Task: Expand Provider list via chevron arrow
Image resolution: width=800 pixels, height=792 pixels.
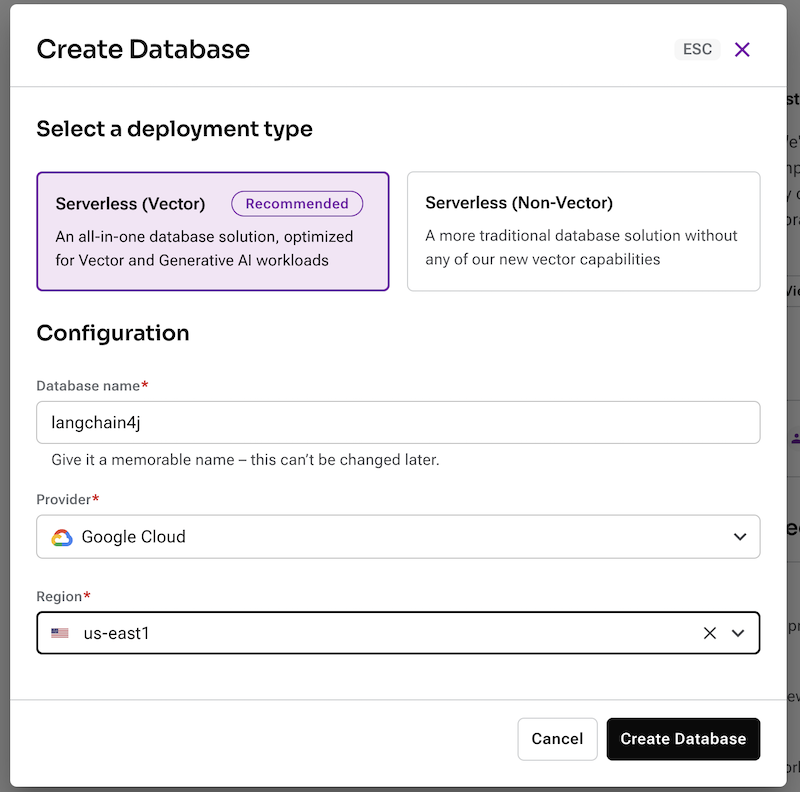Action: pos(740,537)
